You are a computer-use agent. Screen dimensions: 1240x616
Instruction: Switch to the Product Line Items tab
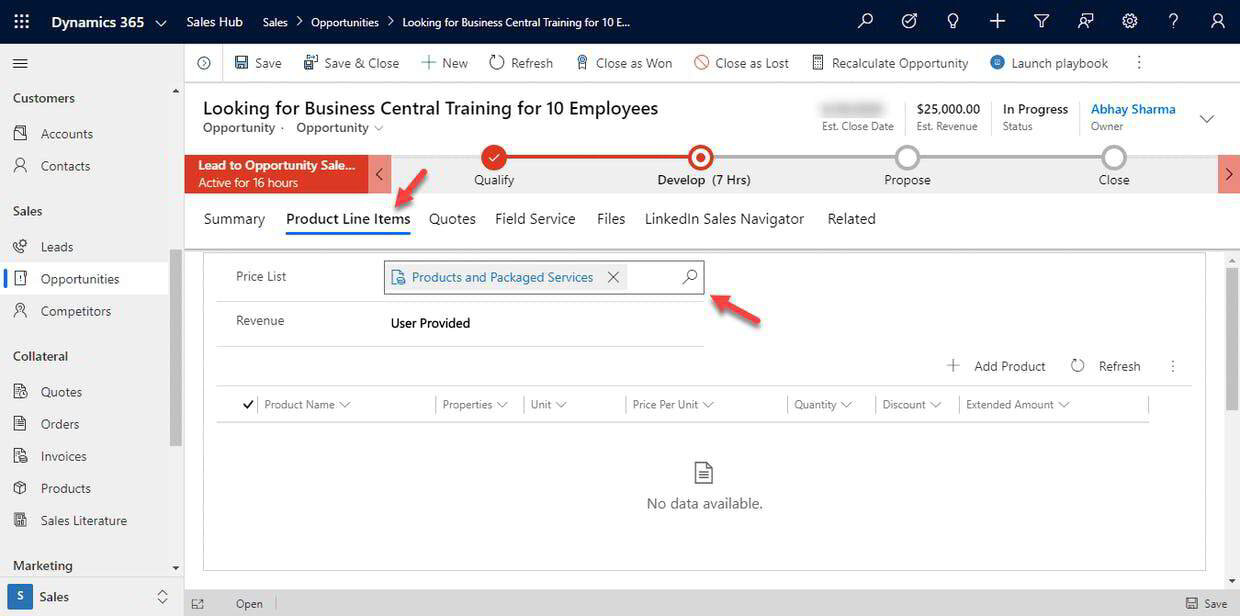pos(348,219)
